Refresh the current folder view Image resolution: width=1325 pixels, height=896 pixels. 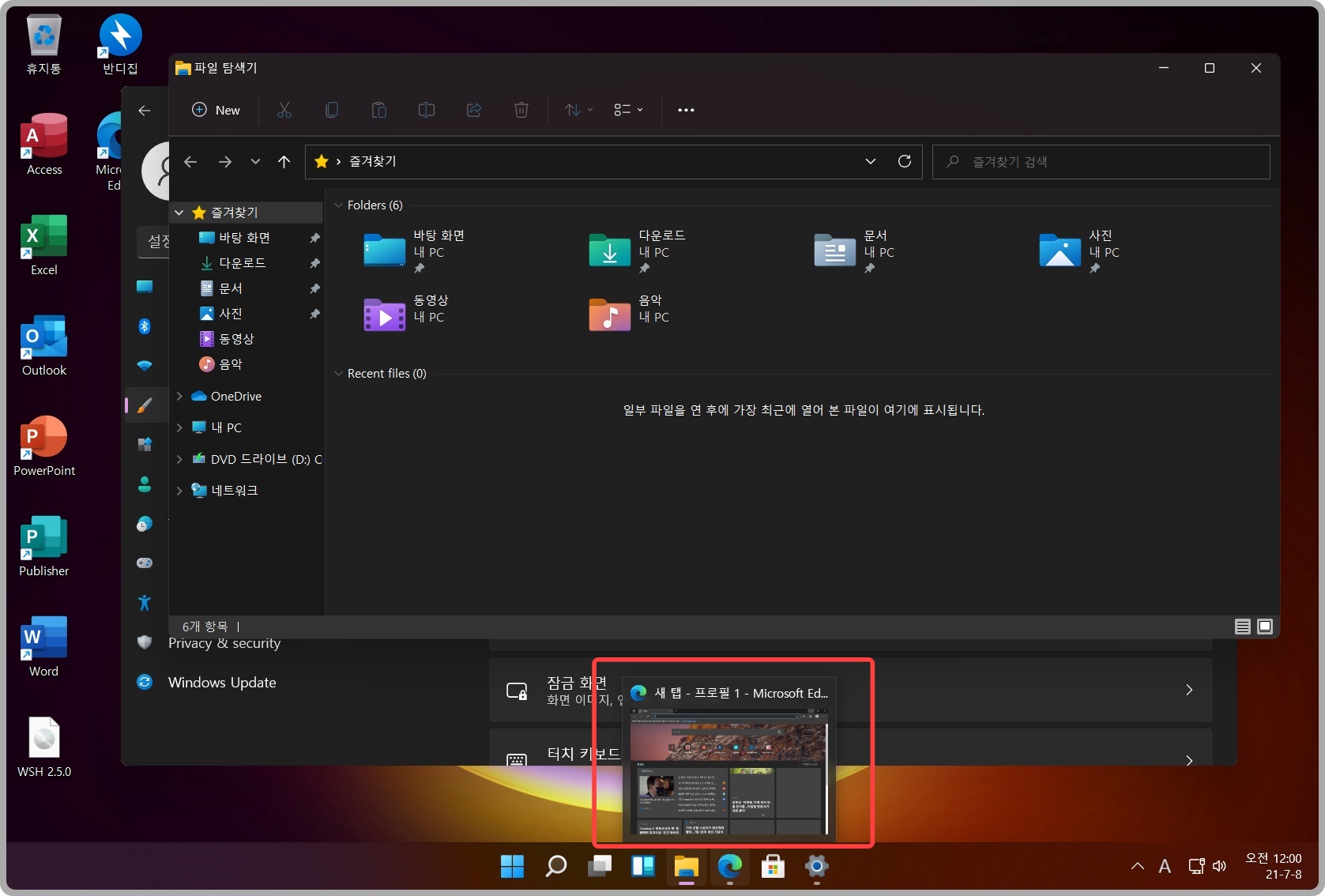tap(905, 161)
